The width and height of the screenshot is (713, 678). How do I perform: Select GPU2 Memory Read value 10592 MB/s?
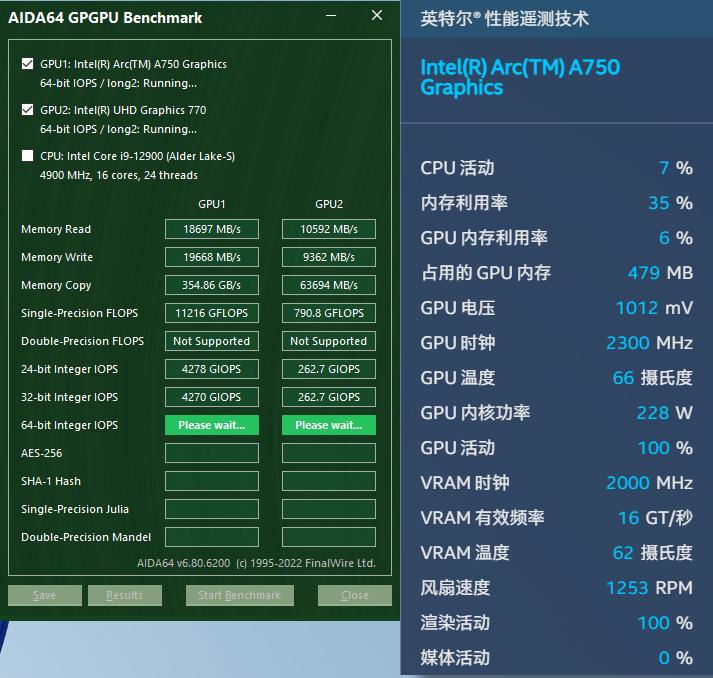click(x=329, y=229)
